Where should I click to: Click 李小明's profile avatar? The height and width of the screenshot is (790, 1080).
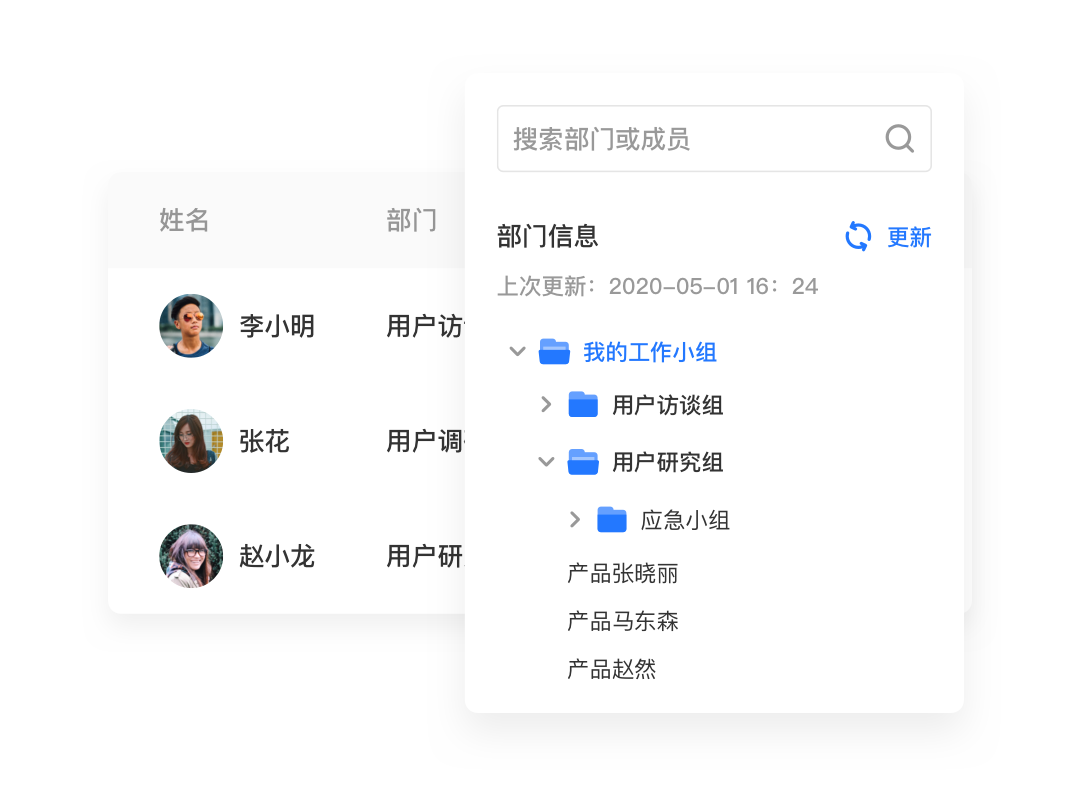tap(190, 326)
